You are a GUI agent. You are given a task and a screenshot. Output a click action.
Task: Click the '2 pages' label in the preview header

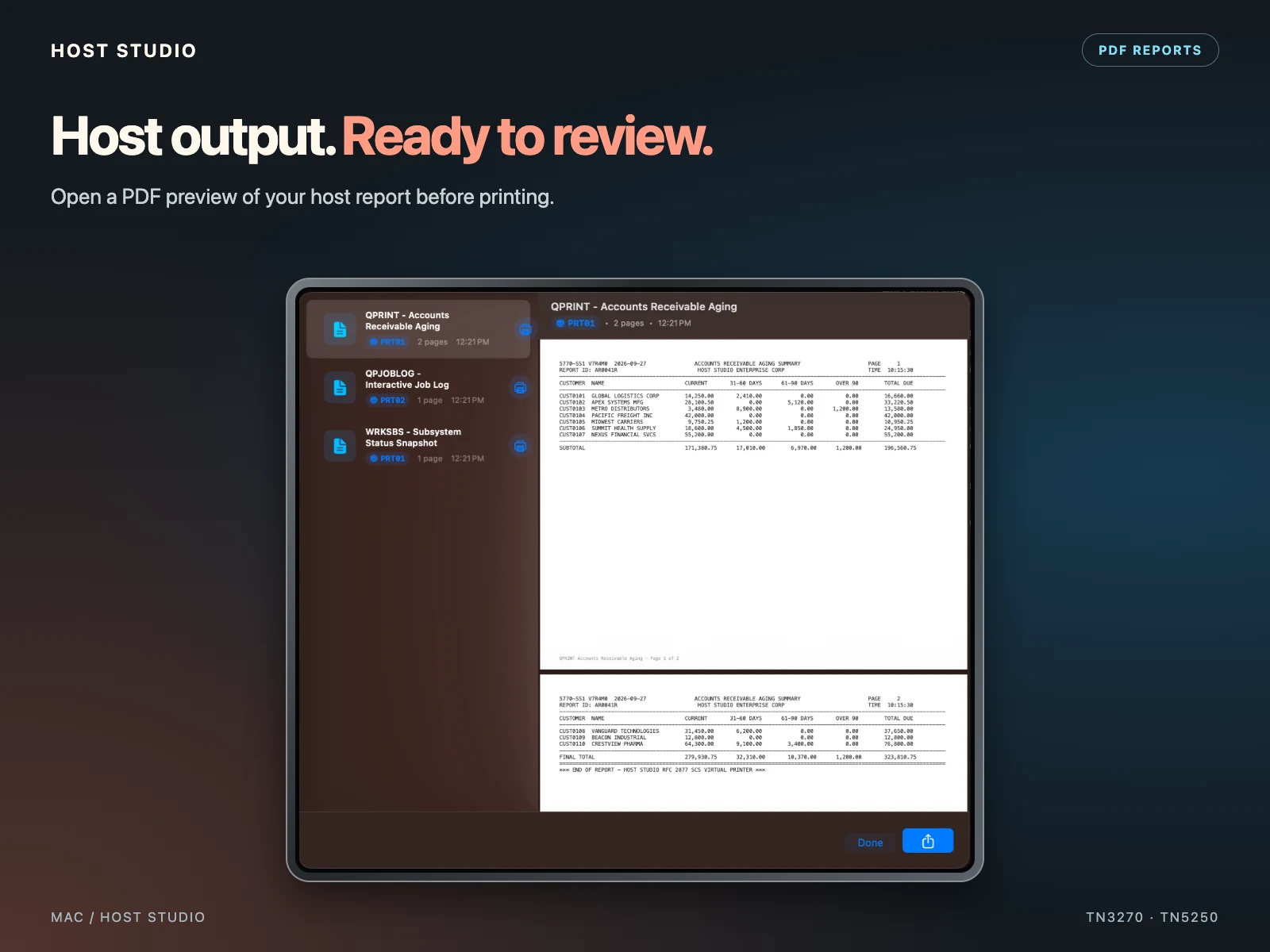point(629,324)
